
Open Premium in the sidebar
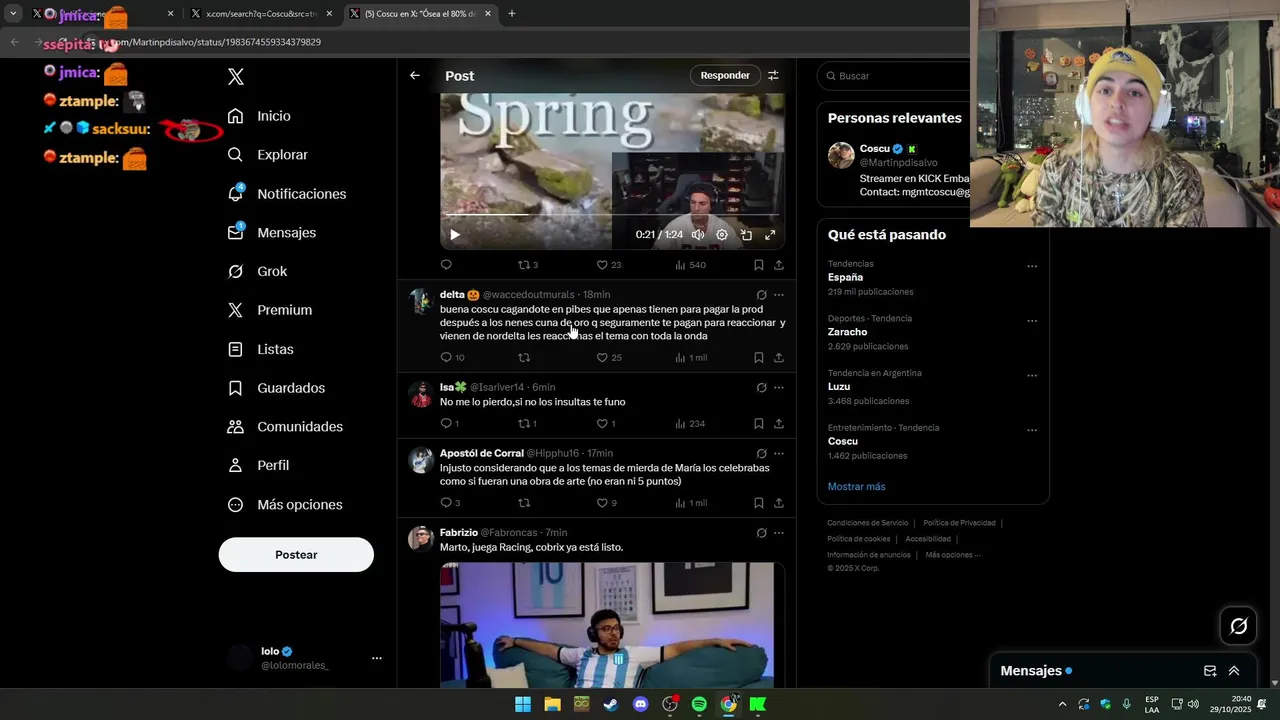[x=269, y=310]
